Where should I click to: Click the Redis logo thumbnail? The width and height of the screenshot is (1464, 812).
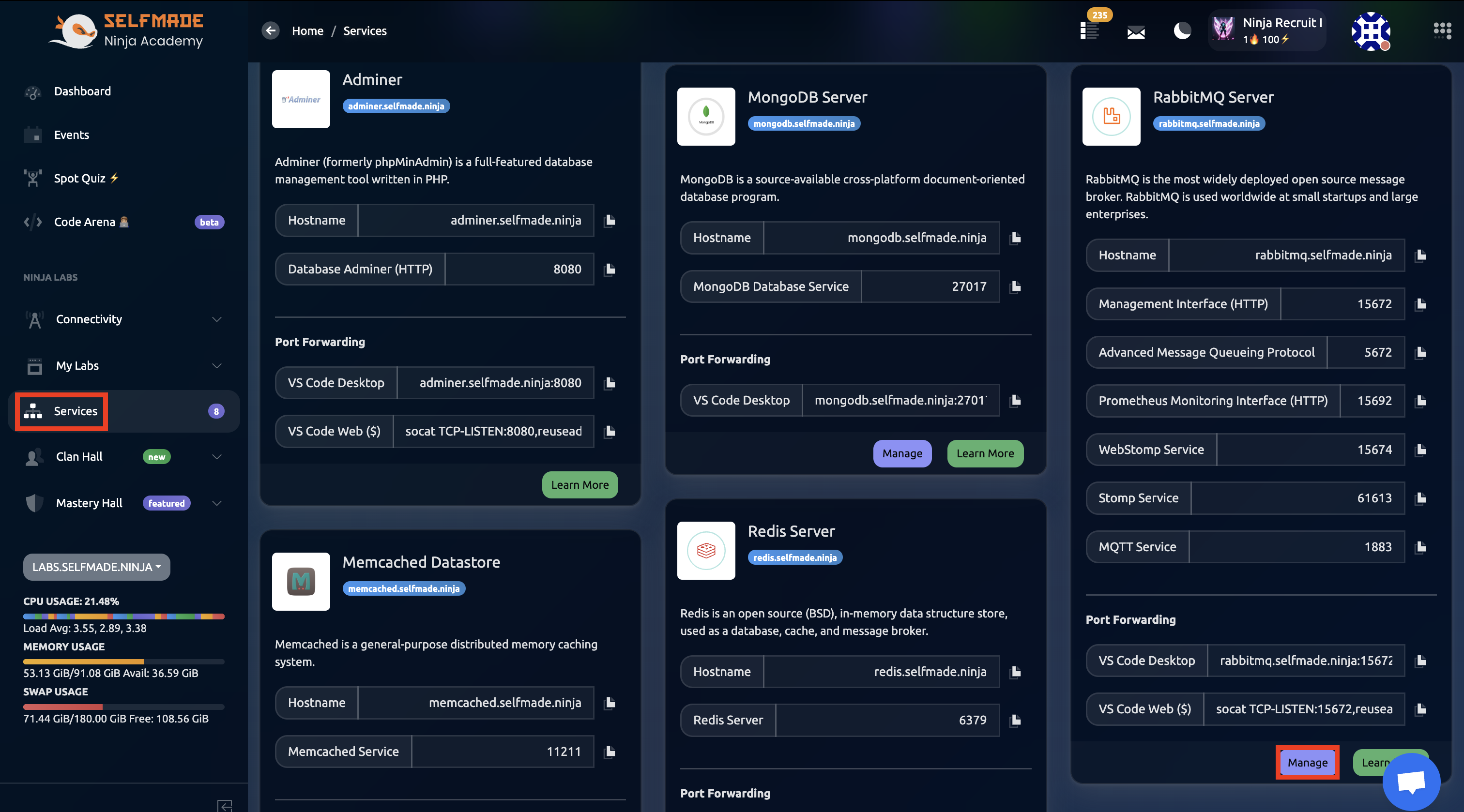click(706, 551)
